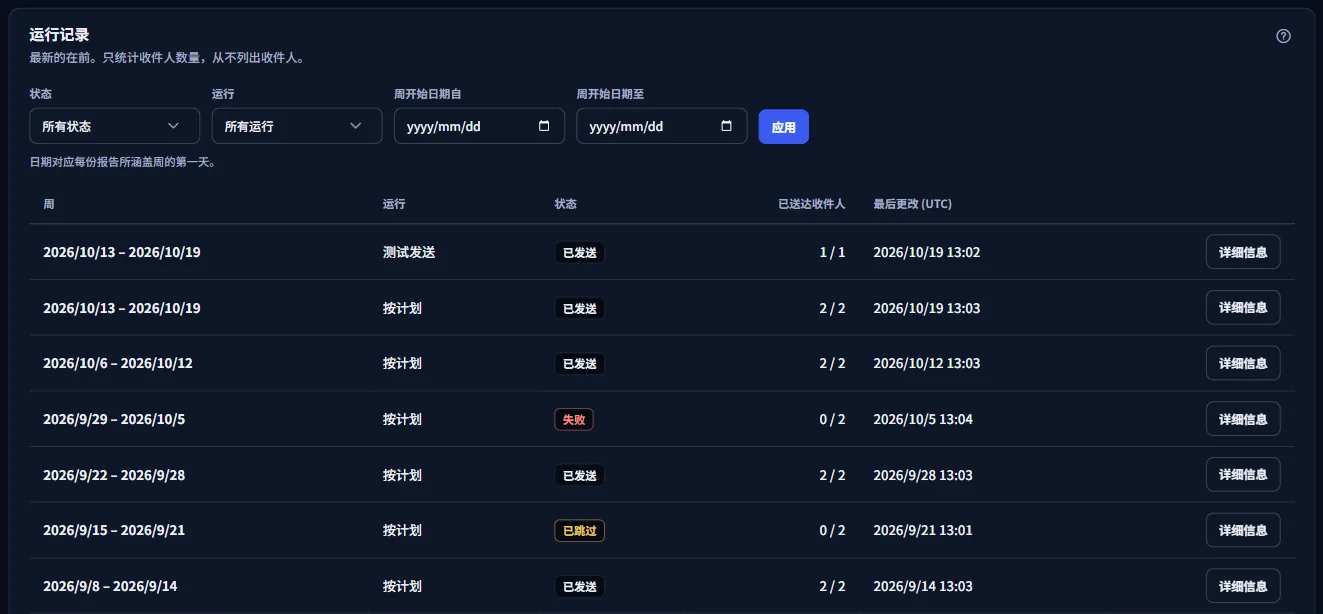Click timestamp 2026/10/5 13:04
The image size is (1323, 614).
(923, 419)
